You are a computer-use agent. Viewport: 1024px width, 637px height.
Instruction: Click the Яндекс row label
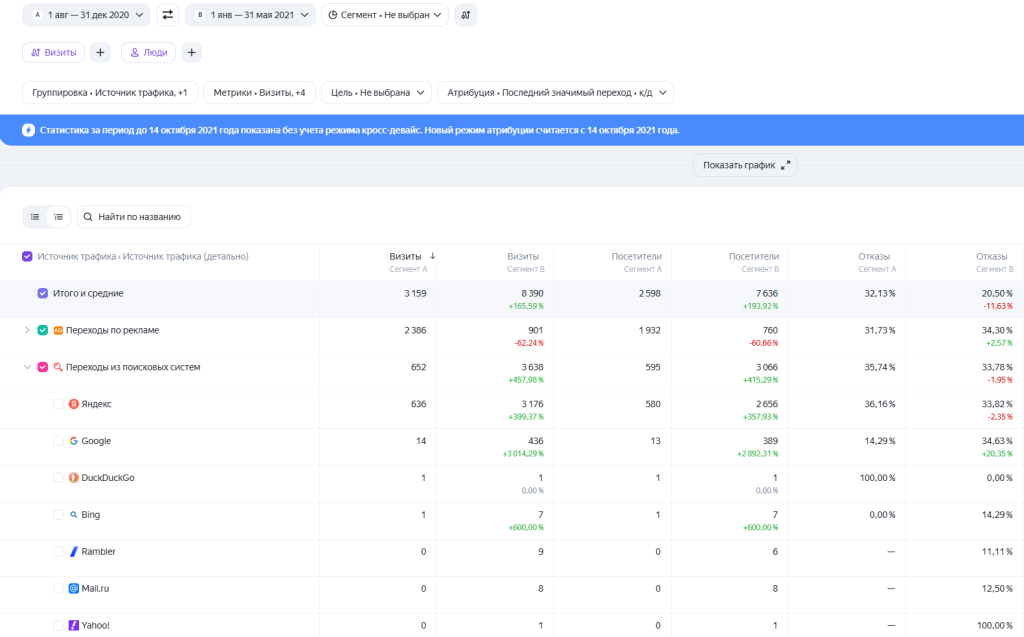pyautogui.click(x=97, y=404)
